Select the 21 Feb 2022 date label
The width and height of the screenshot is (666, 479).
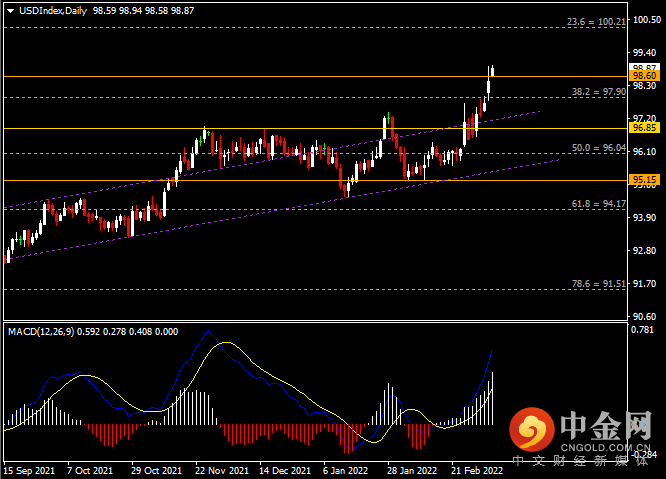tap(477, 471)
